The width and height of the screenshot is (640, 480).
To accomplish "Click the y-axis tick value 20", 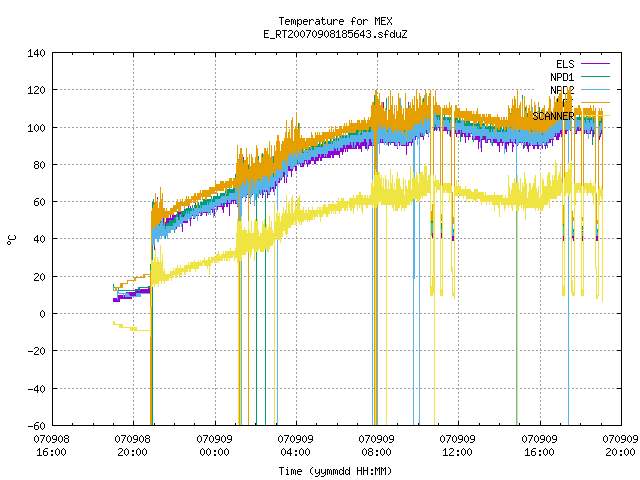I will 40,277.
